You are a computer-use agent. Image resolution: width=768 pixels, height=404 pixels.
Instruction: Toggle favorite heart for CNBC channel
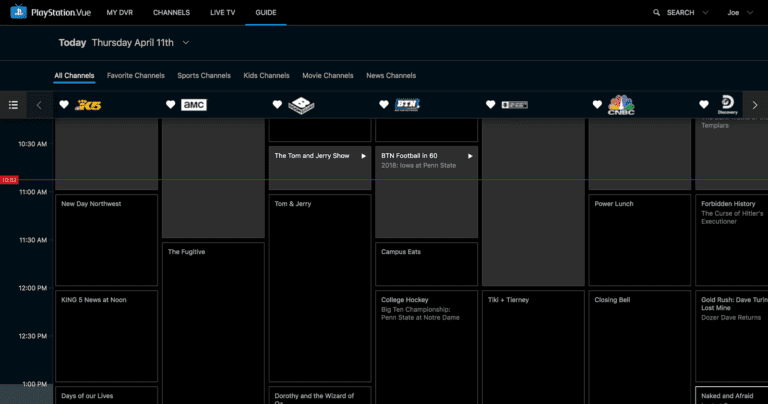597,105
